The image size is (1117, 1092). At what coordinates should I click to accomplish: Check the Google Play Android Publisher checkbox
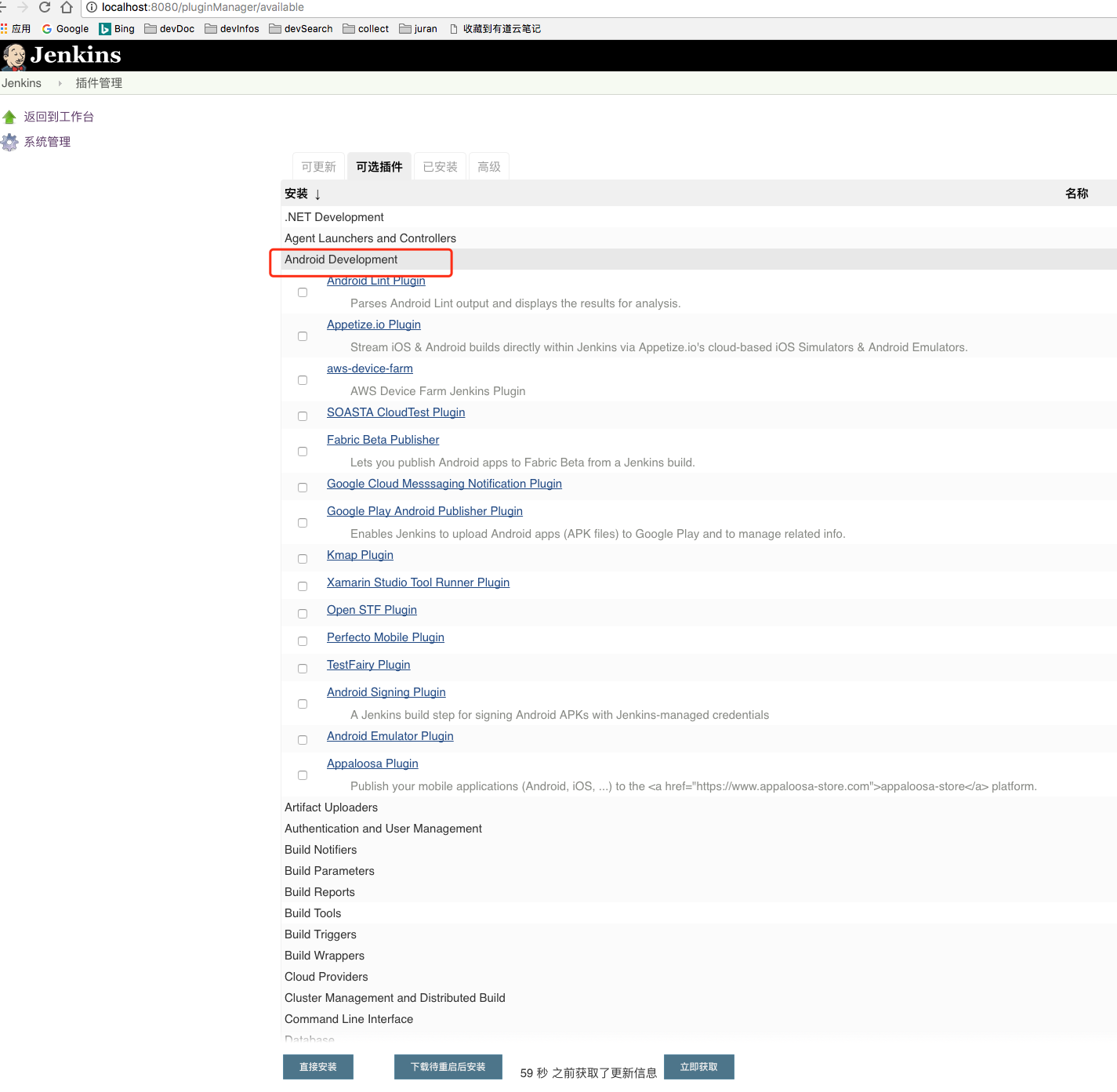(x=303, y=523)
